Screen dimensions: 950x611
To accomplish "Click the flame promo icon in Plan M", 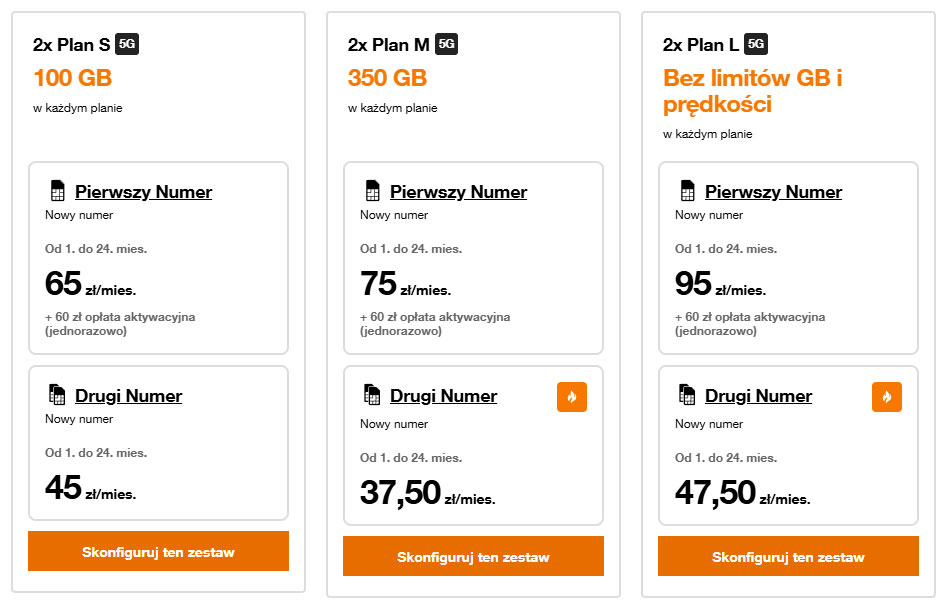I will (572, 397).
